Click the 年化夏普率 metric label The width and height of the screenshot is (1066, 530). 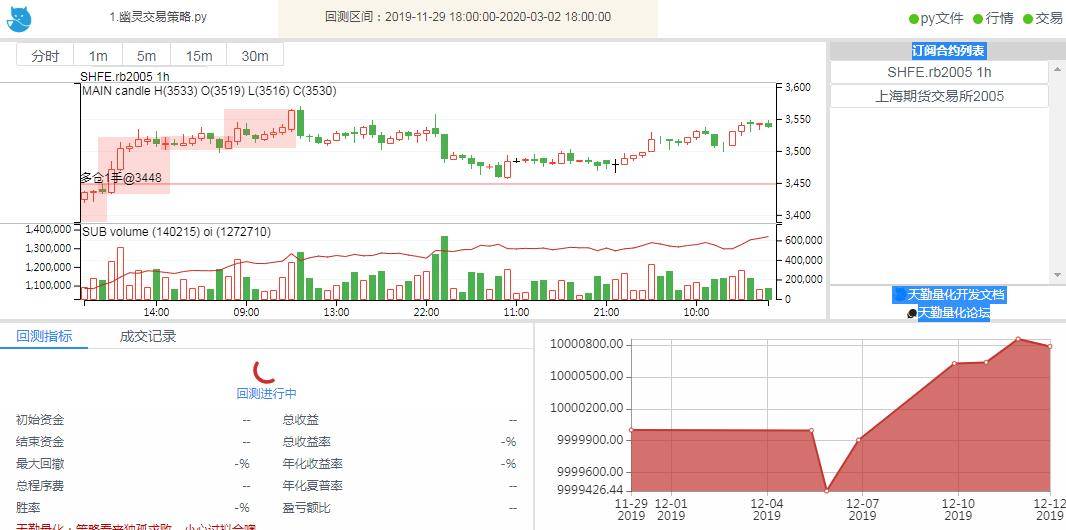pos(313,486)
